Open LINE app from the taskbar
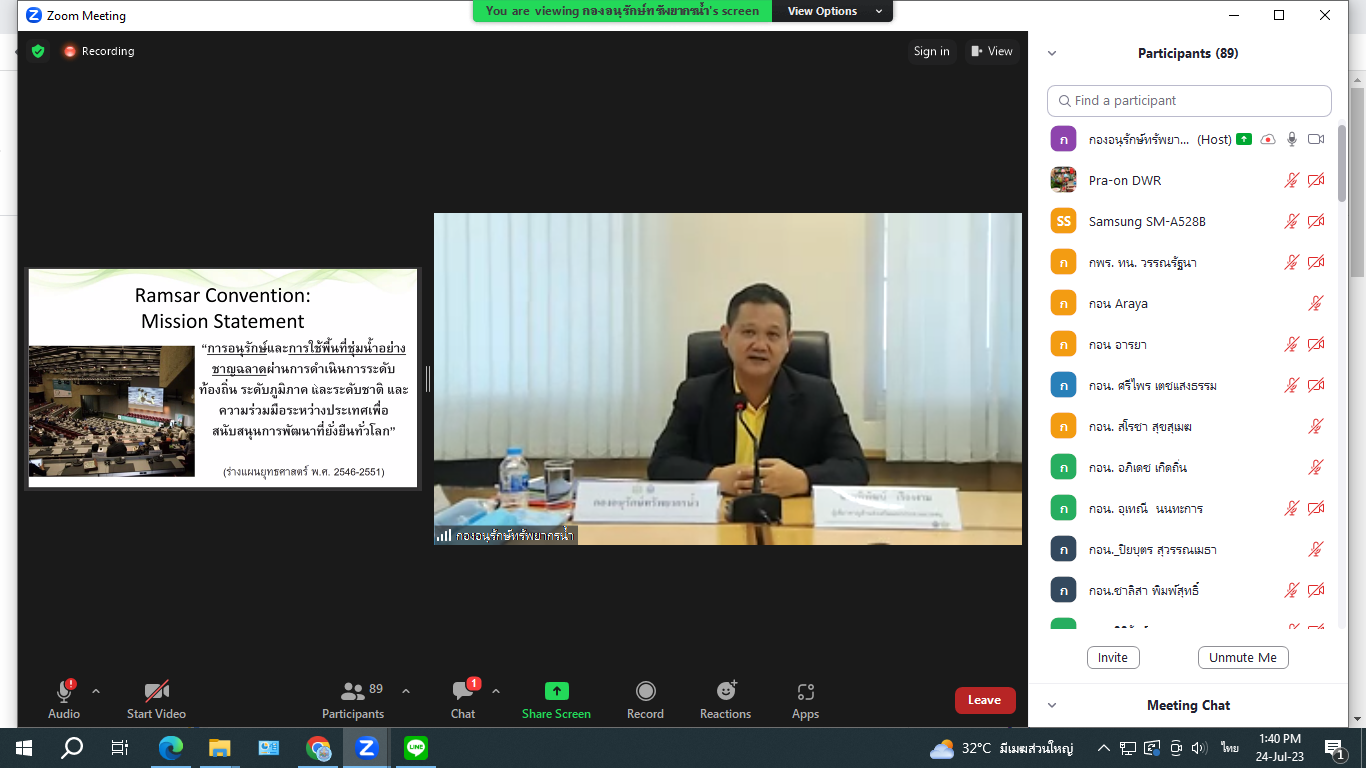1366x768 pixels. click(416, 747)
